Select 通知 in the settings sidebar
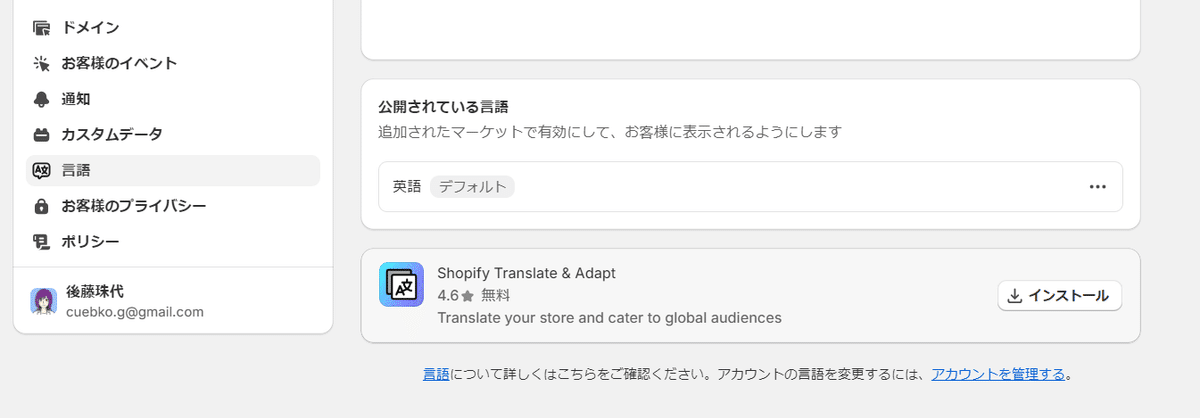 [173, 99]
